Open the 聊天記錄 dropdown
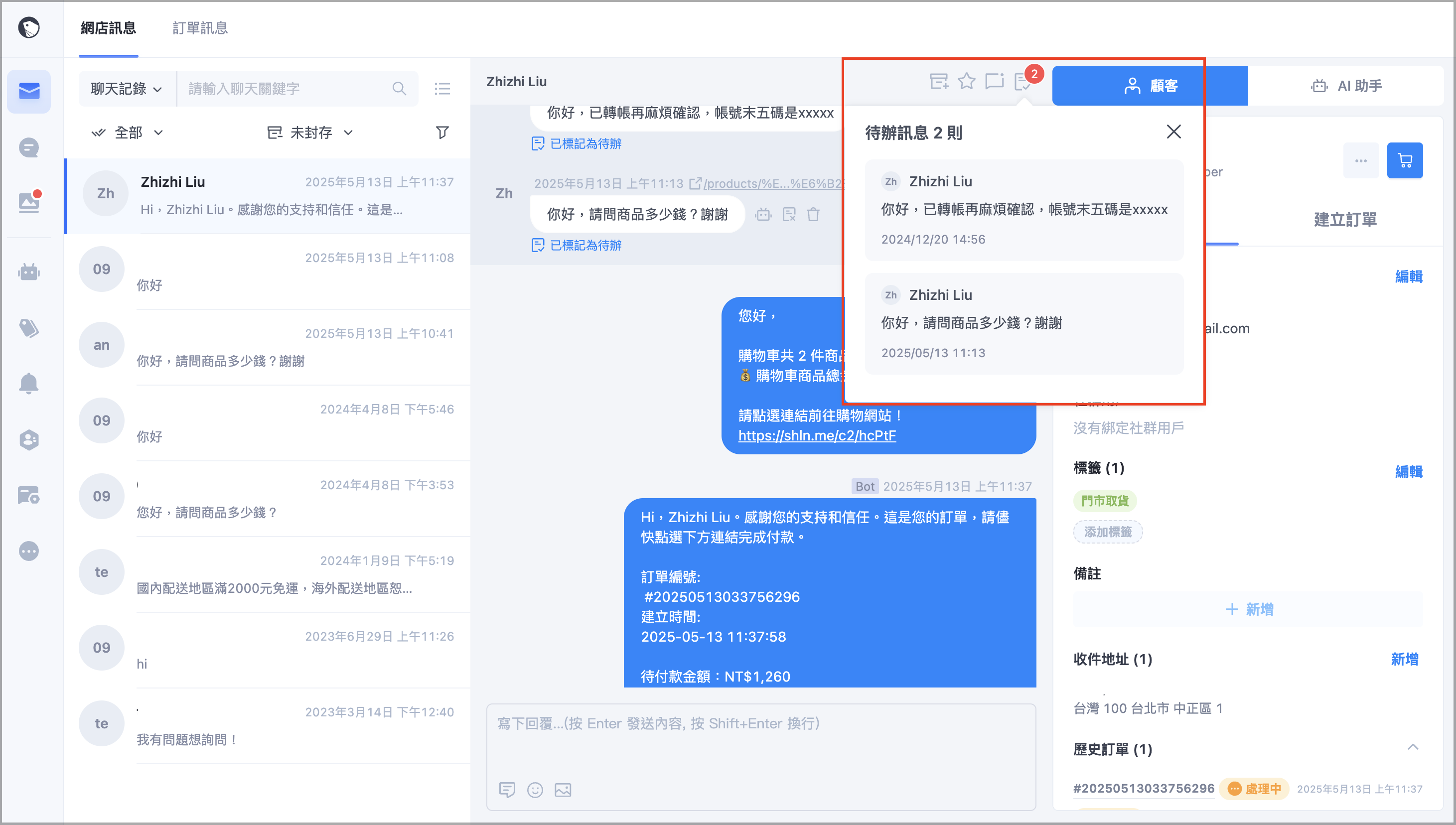Viewport: 1456px width, 825px height. click(127, 88)
